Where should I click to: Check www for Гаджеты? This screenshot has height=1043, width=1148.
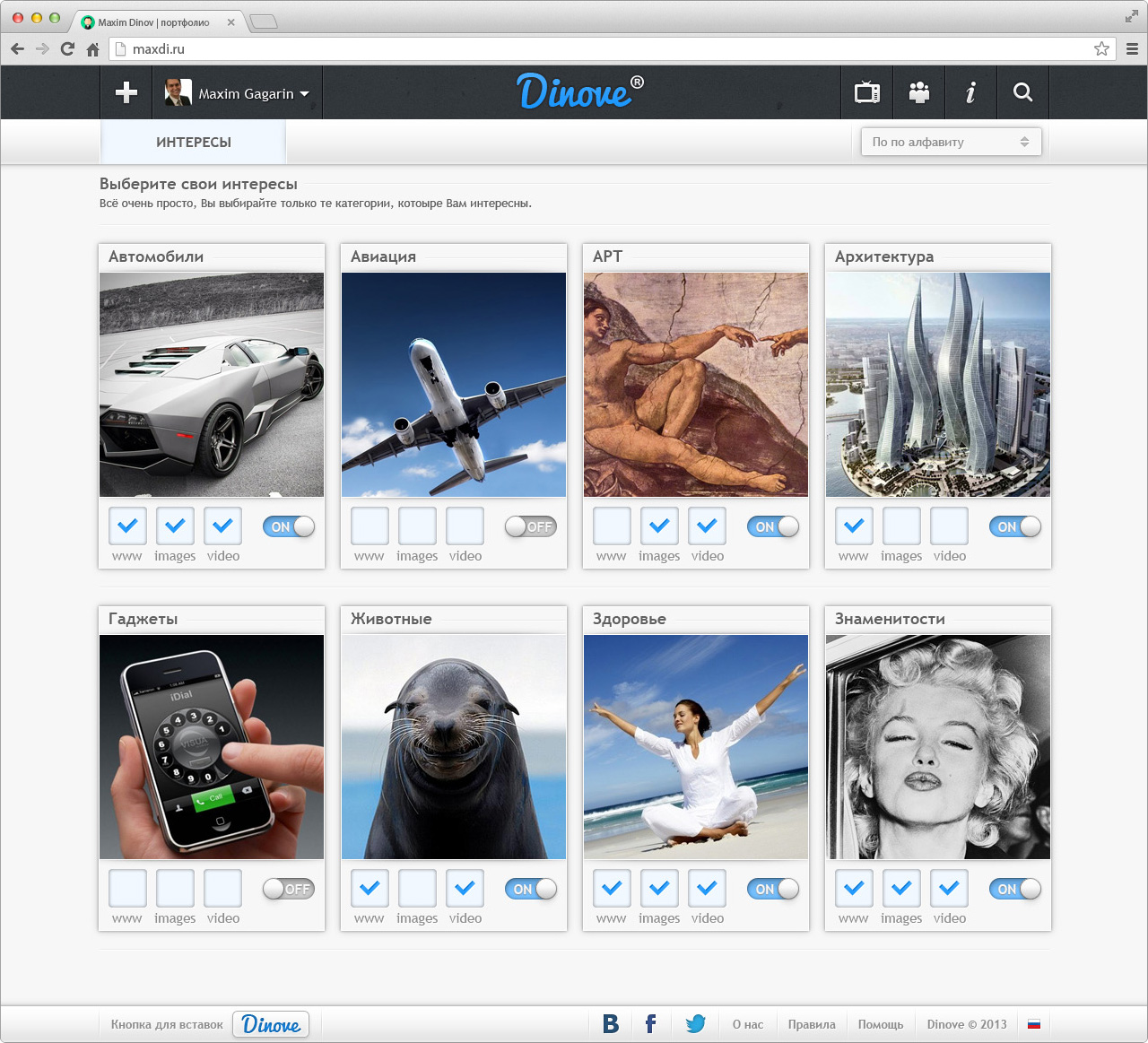pyautogui.click(x=127, y=889)
